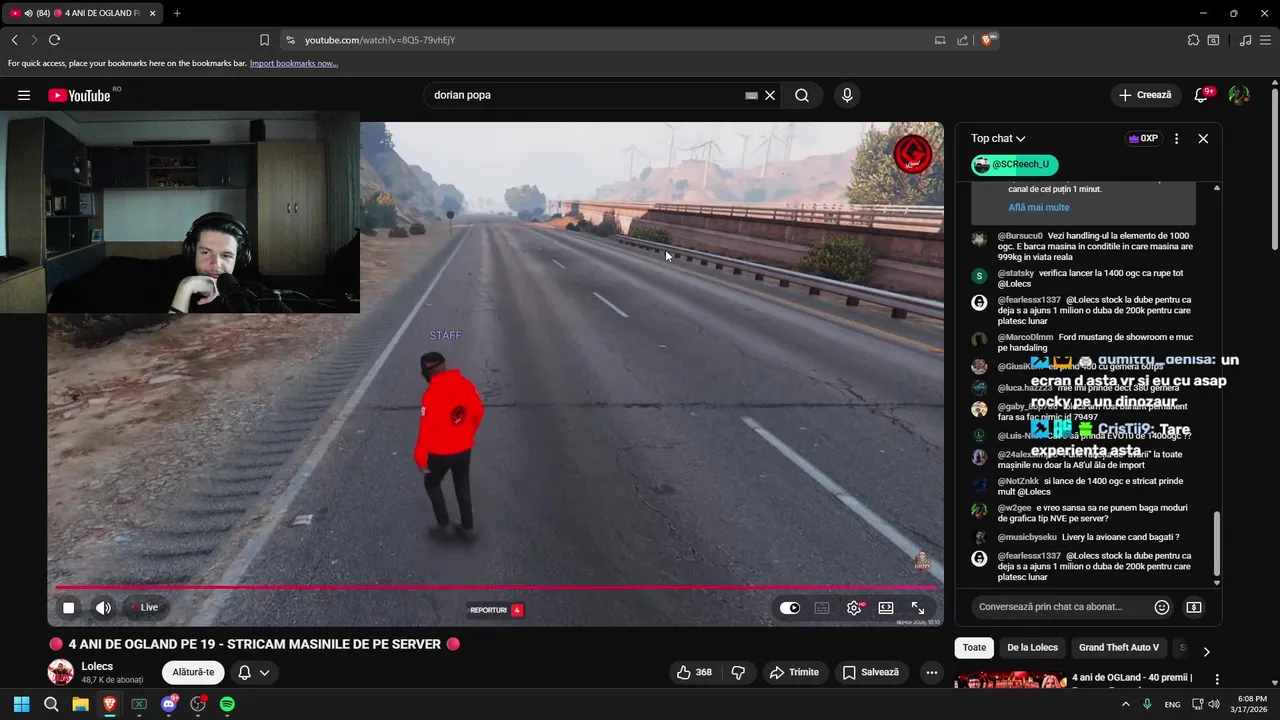
Task: Click the Creează create button
Action: point(1145,95)
